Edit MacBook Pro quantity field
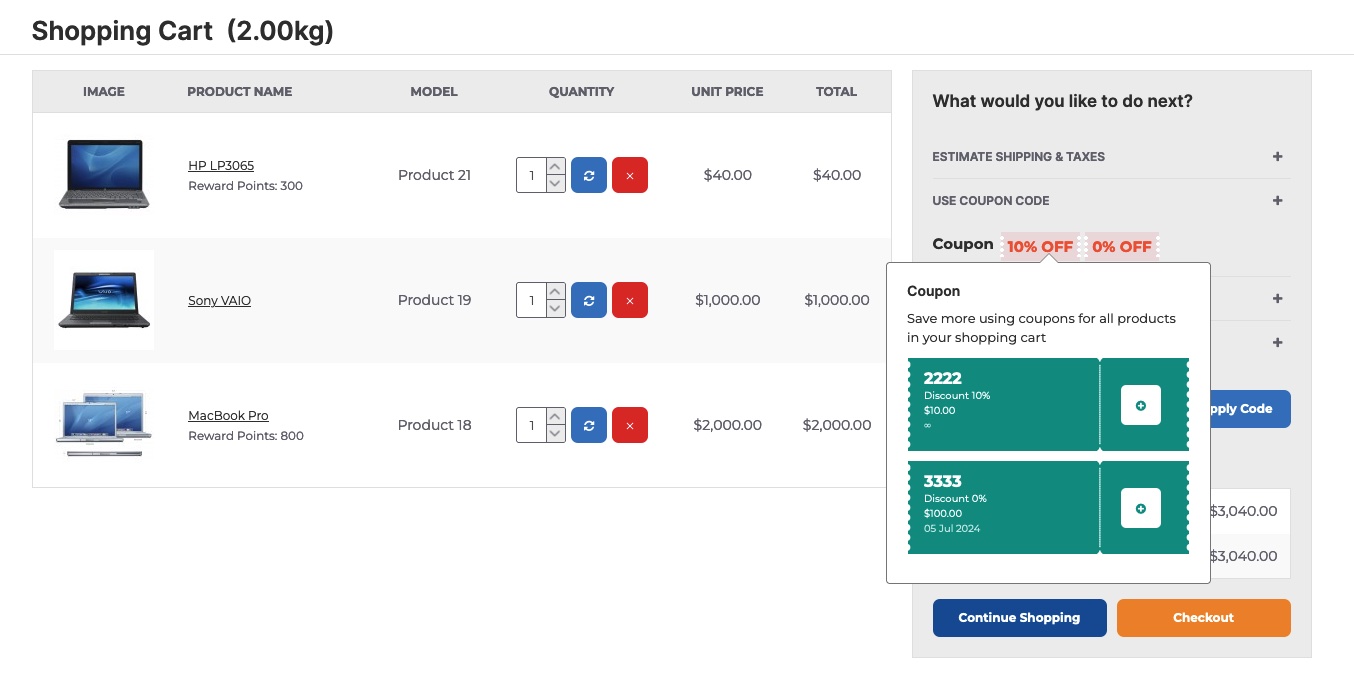 click(x=531, y=425)
